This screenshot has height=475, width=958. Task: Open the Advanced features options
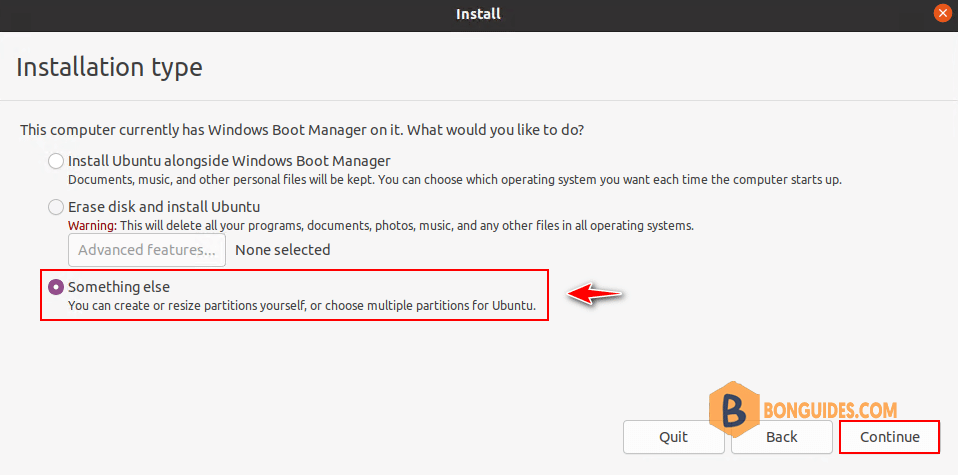[x=147, y=250]
